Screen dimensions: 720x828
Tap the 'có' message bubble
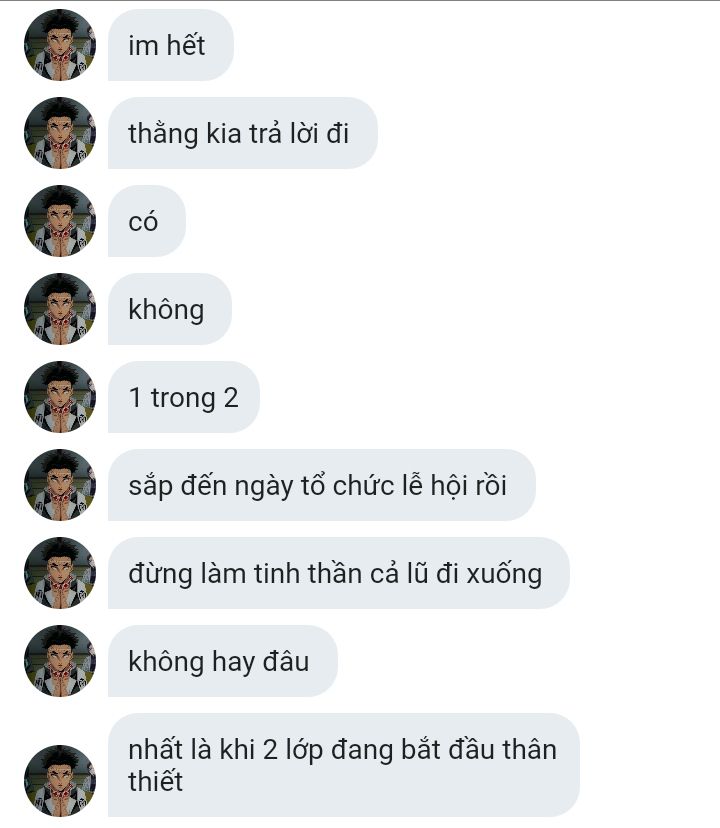pos(147,221)
